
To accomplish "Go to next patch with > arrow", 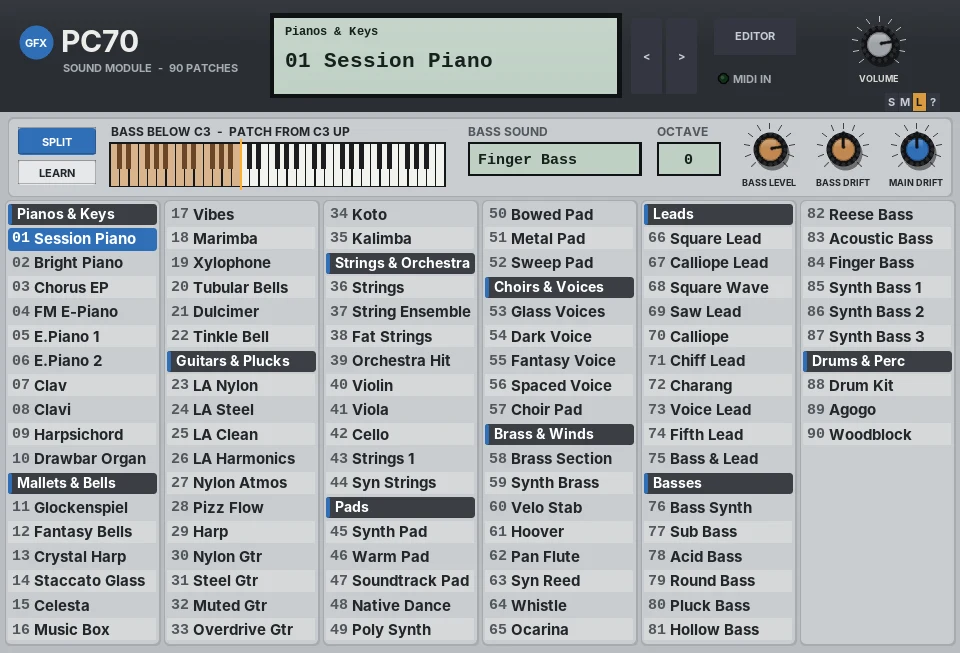I will 681,56.
